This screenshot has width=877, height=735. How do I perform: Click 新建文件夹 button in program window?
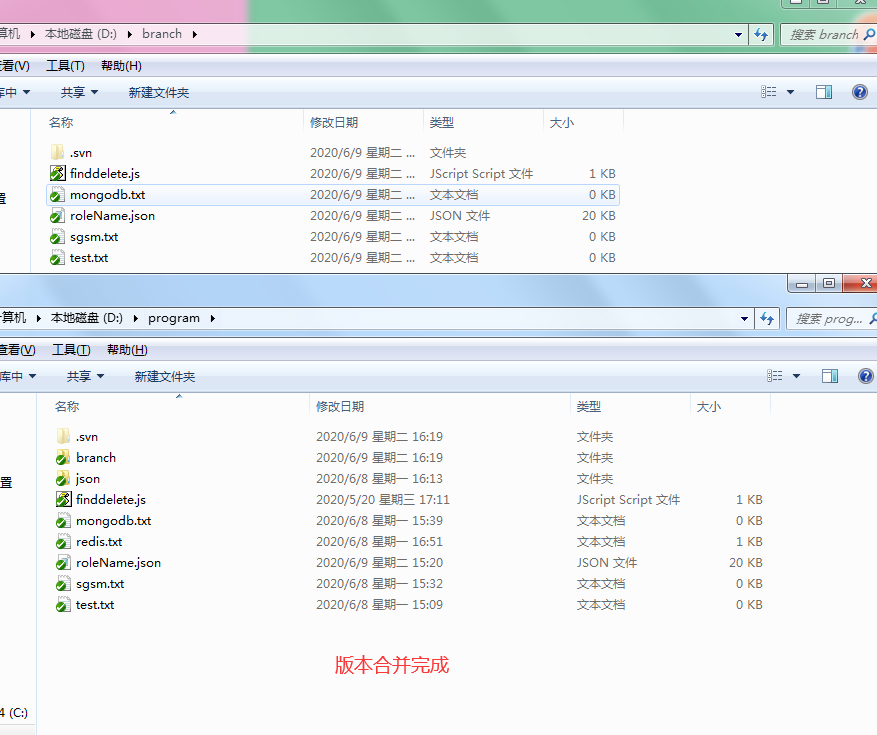click(x=164, y=377)
